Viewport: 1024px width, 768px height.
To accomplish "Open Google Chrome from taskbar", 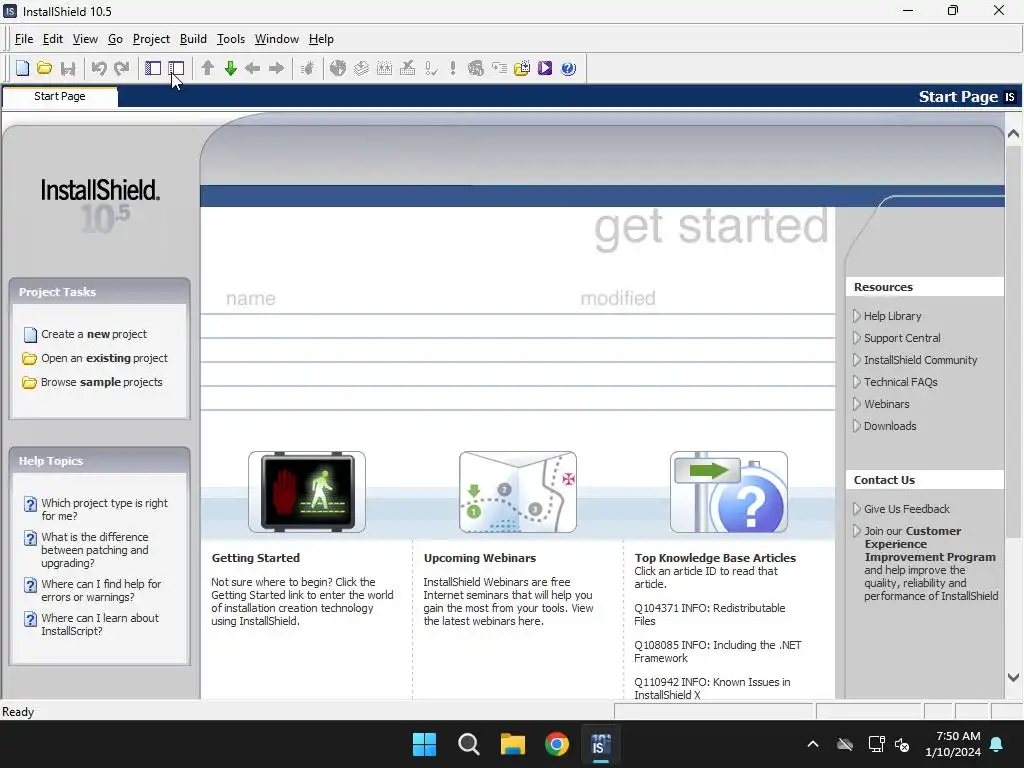I will [x=557, y=744].
